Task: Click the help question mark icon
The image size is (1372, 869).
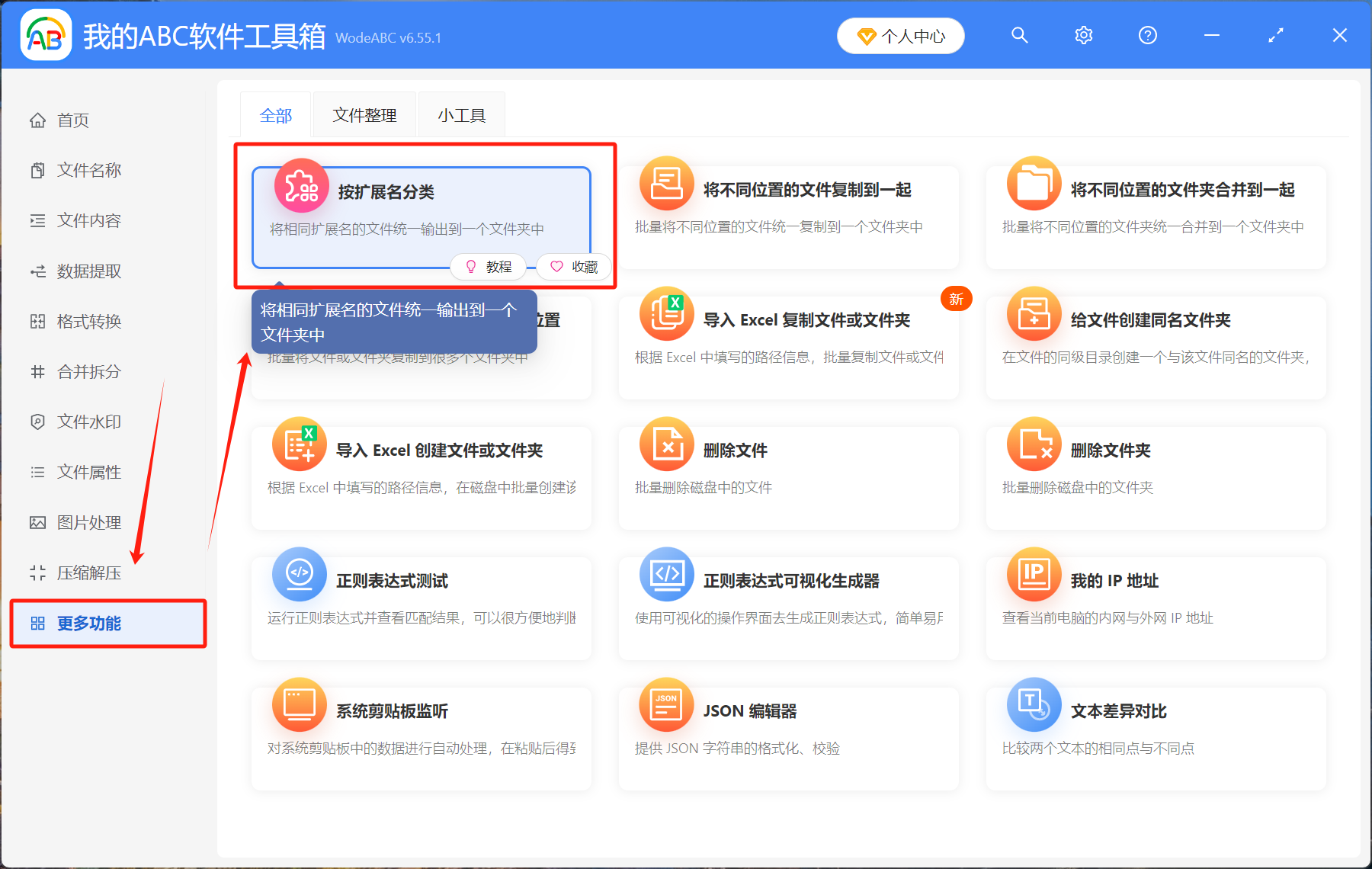Action: point(1147,35)
